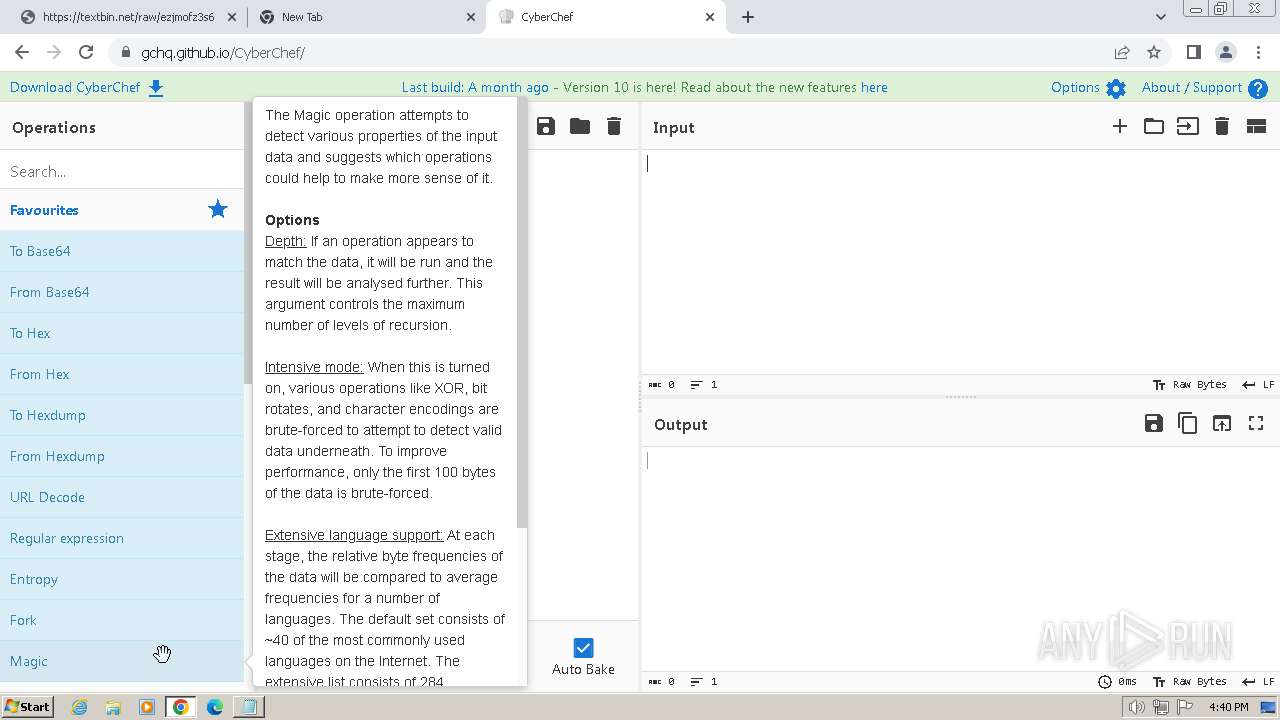
Task: Select the From Hexdump operation
Action: click(122, 456)
